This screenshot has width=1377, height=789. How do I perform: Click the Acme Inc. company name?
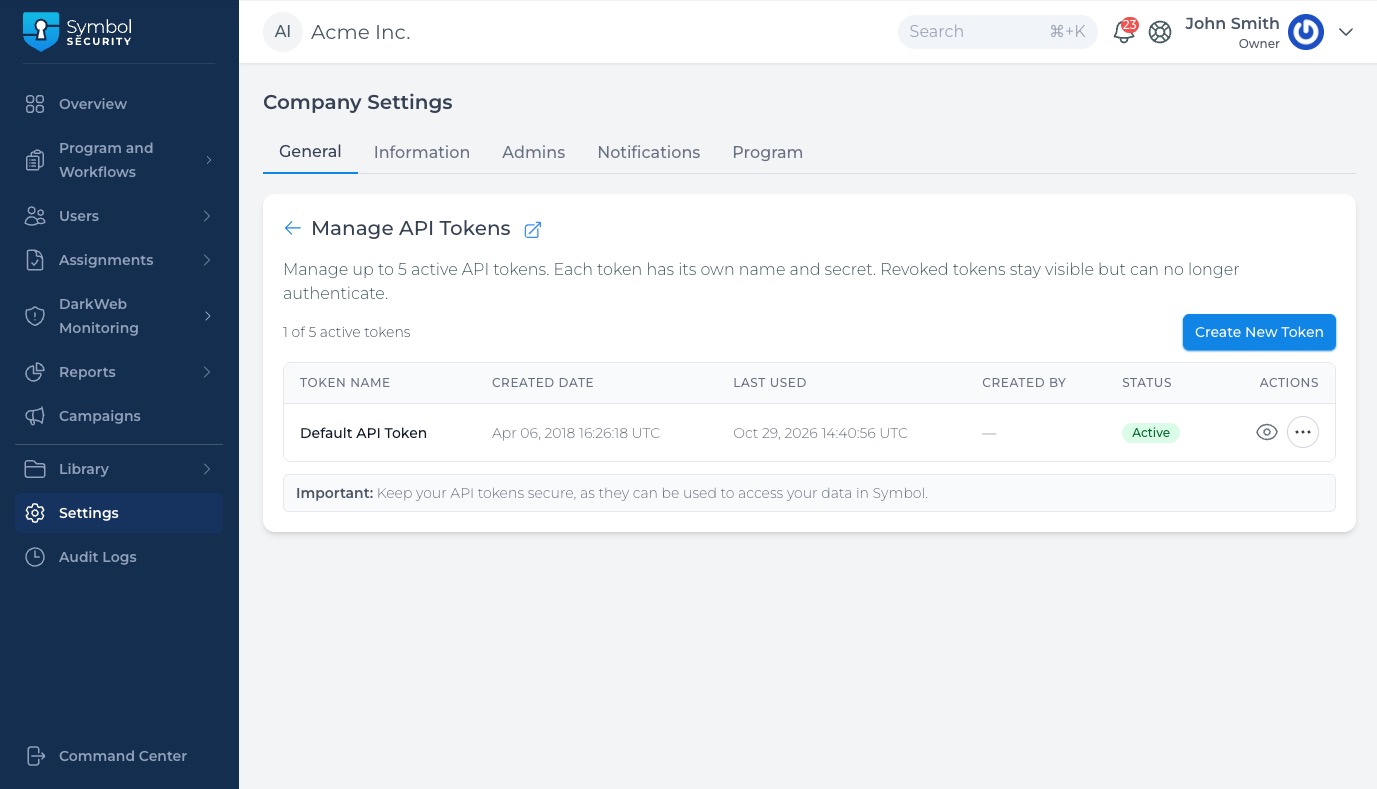pos(361,32)
